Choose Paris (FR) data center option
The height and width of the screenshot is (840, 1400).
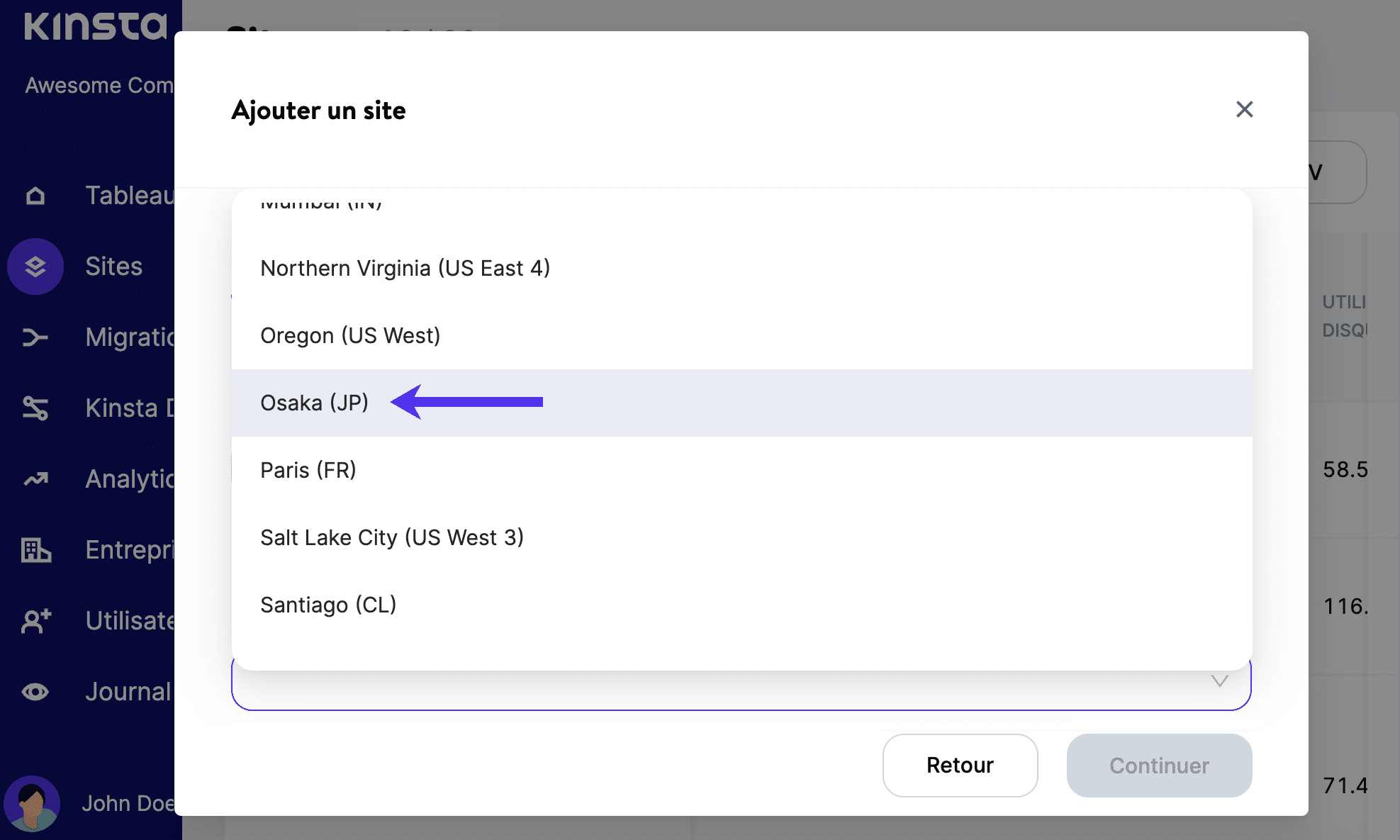pos(308,470)
